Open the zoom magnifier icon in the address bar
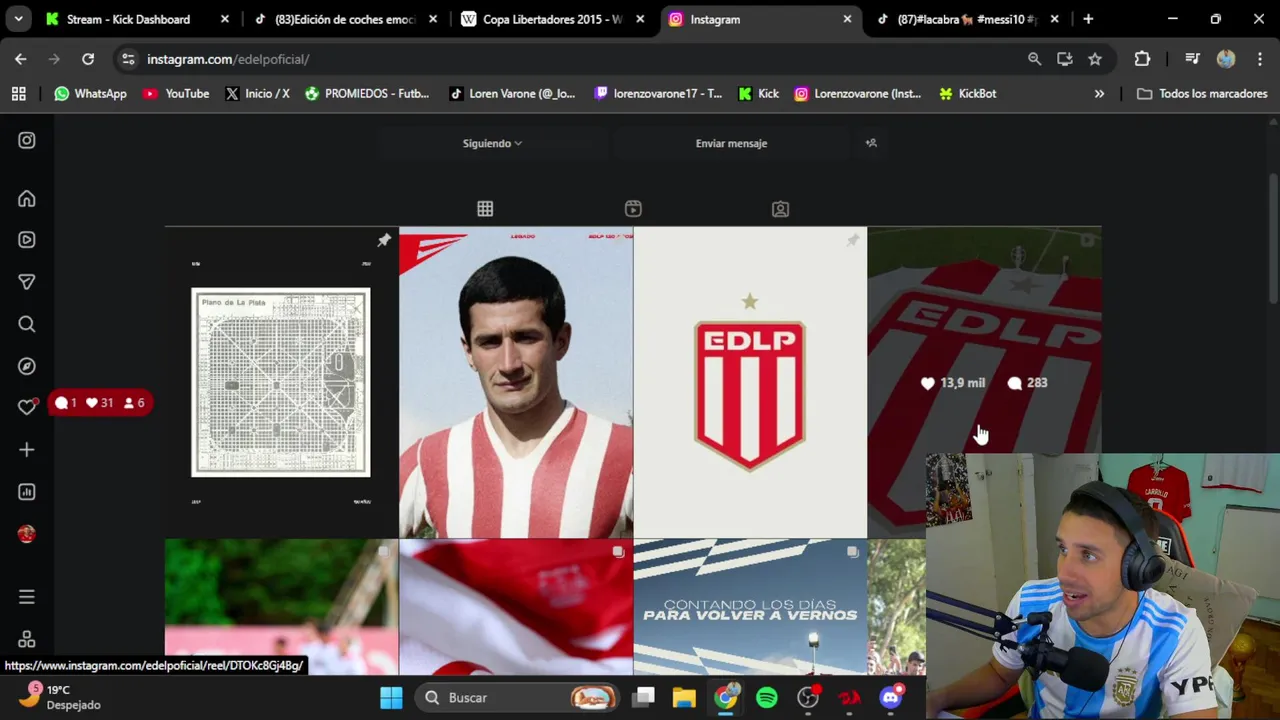Screen dimensions: 1280x720 click(x=1035, y=59)
